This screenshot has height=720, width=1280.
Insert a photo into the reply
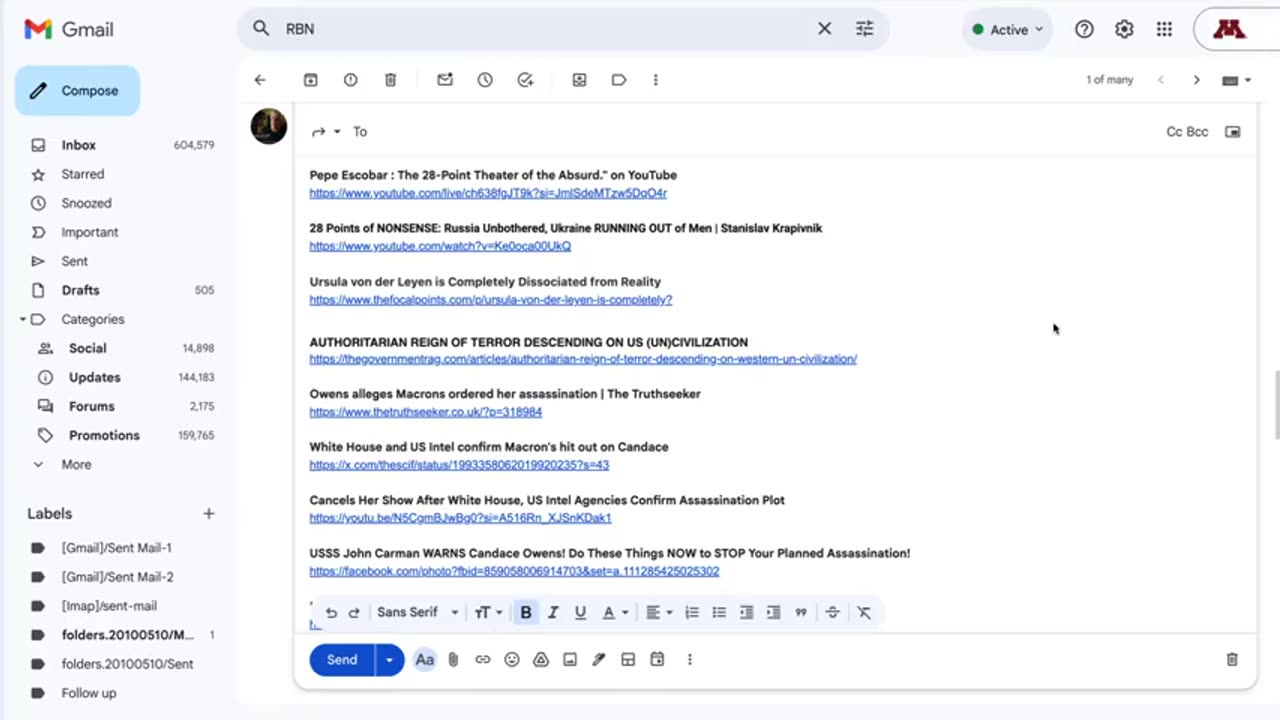click(570, 660)
